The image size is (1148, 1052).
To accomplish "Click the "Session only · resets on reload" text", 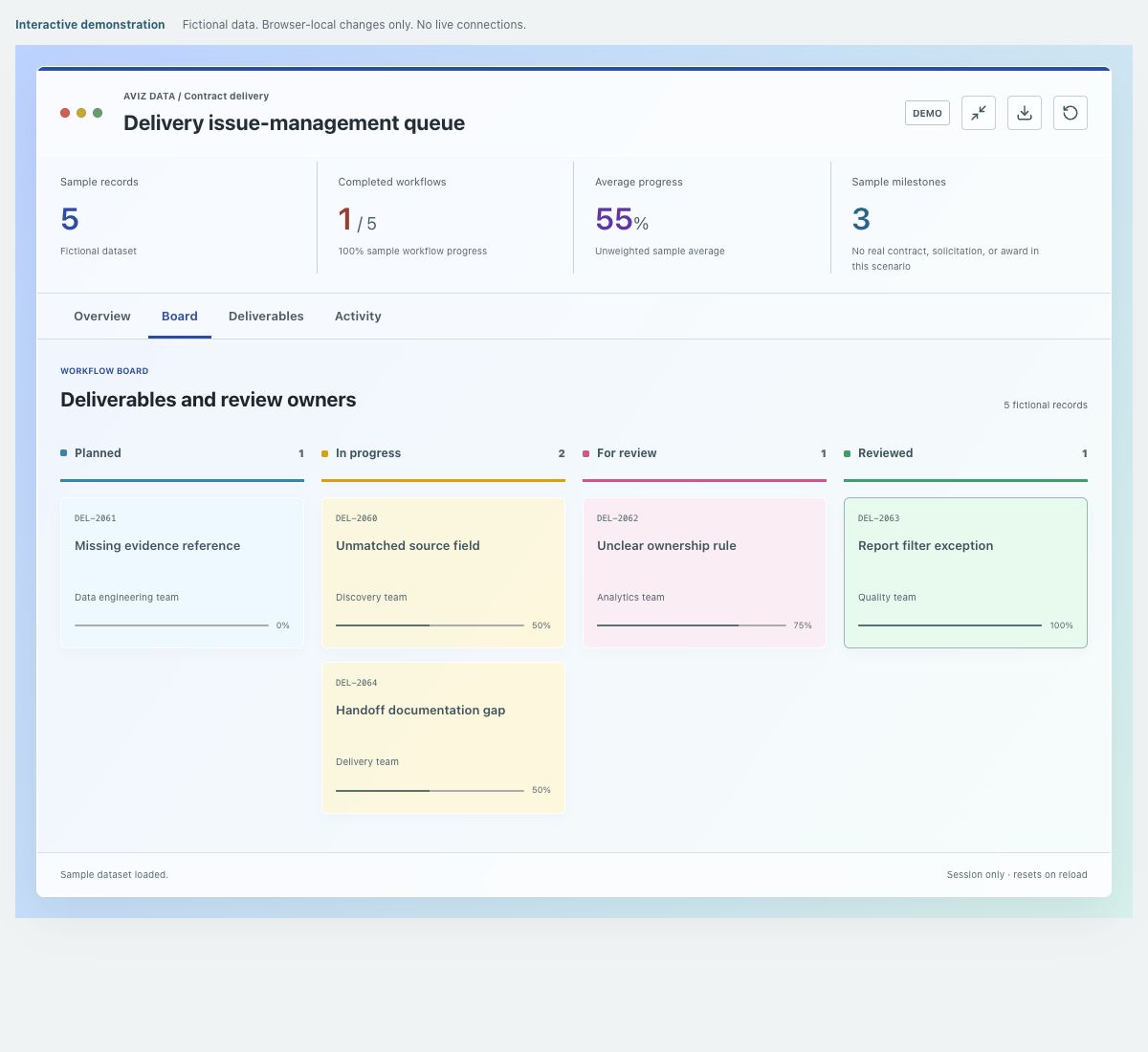I will click(x=1017, y=875).
